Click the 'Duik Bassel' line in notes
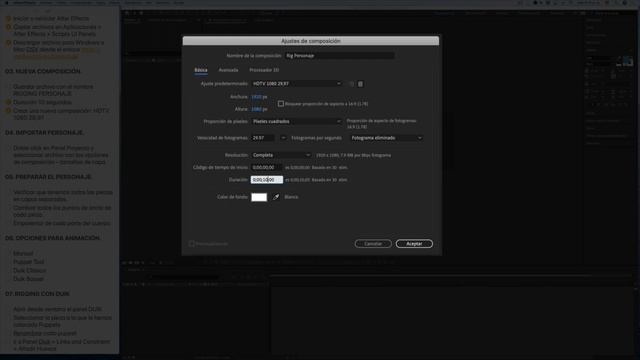 pos(28,279)
